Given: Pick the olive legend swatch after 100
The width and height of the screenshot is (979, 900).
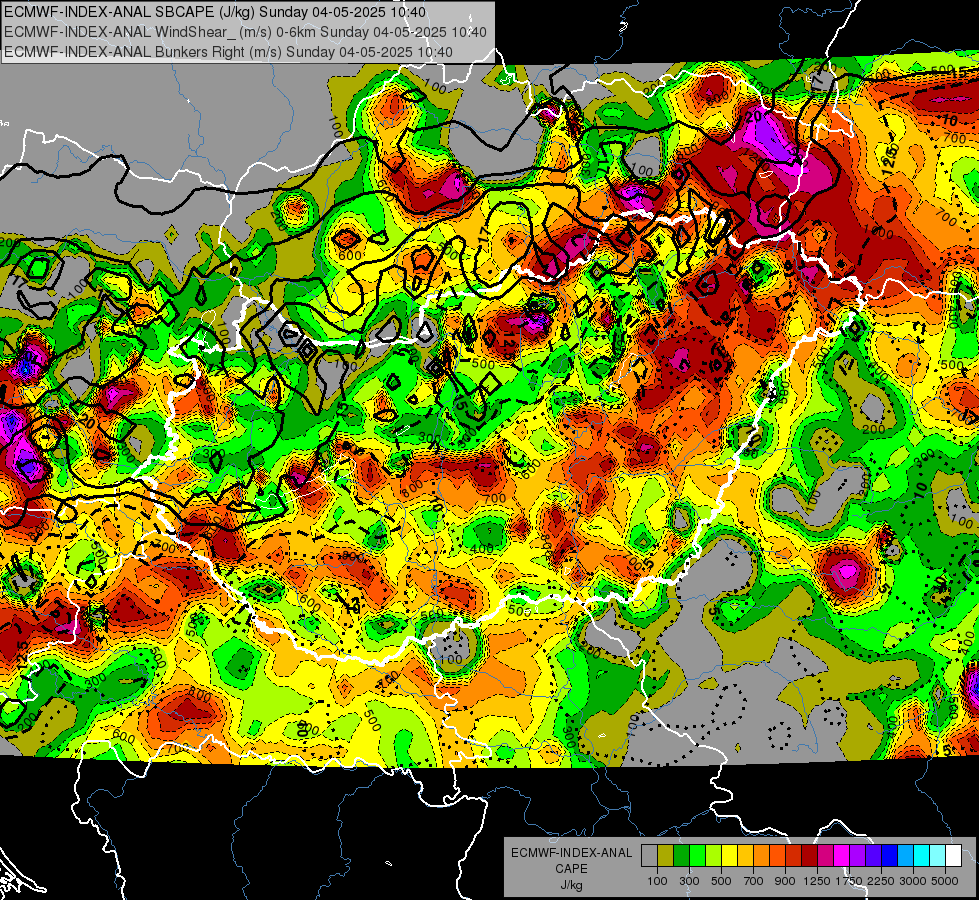Looking at the screenshot, I should 666,856.
